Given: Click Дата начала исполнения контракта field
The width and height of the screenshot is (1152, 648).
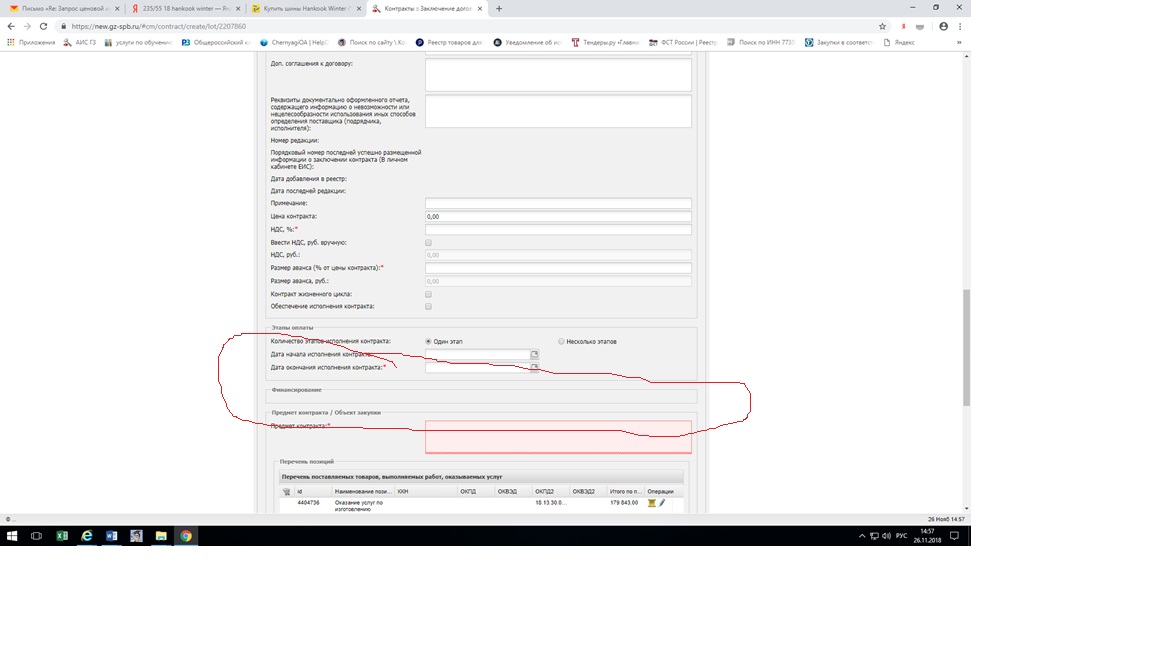Looking at the screenshot, I should click(x=478, y=354).
